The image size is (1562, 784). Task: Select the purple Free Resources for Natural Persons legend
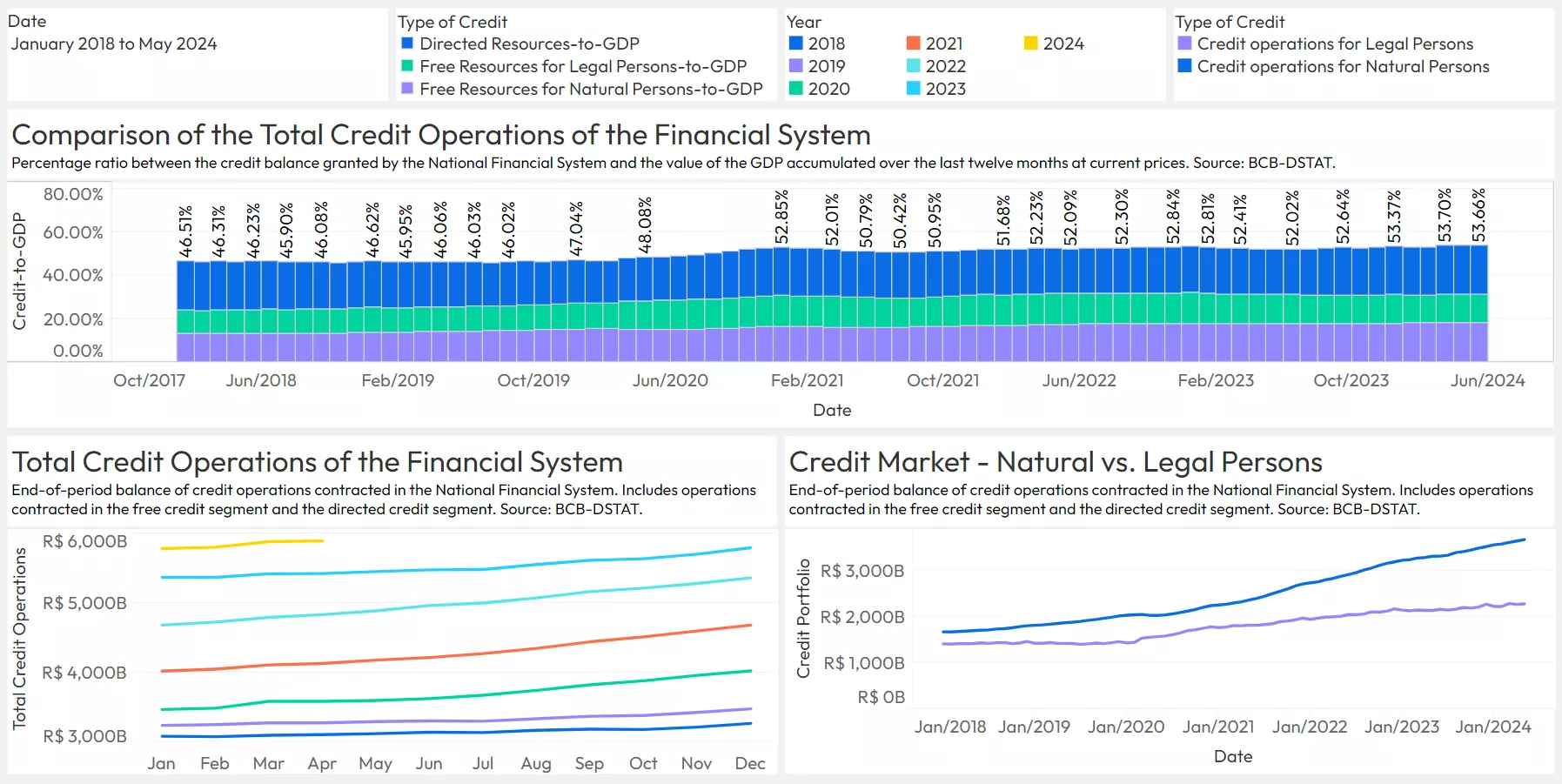[406, 89]
